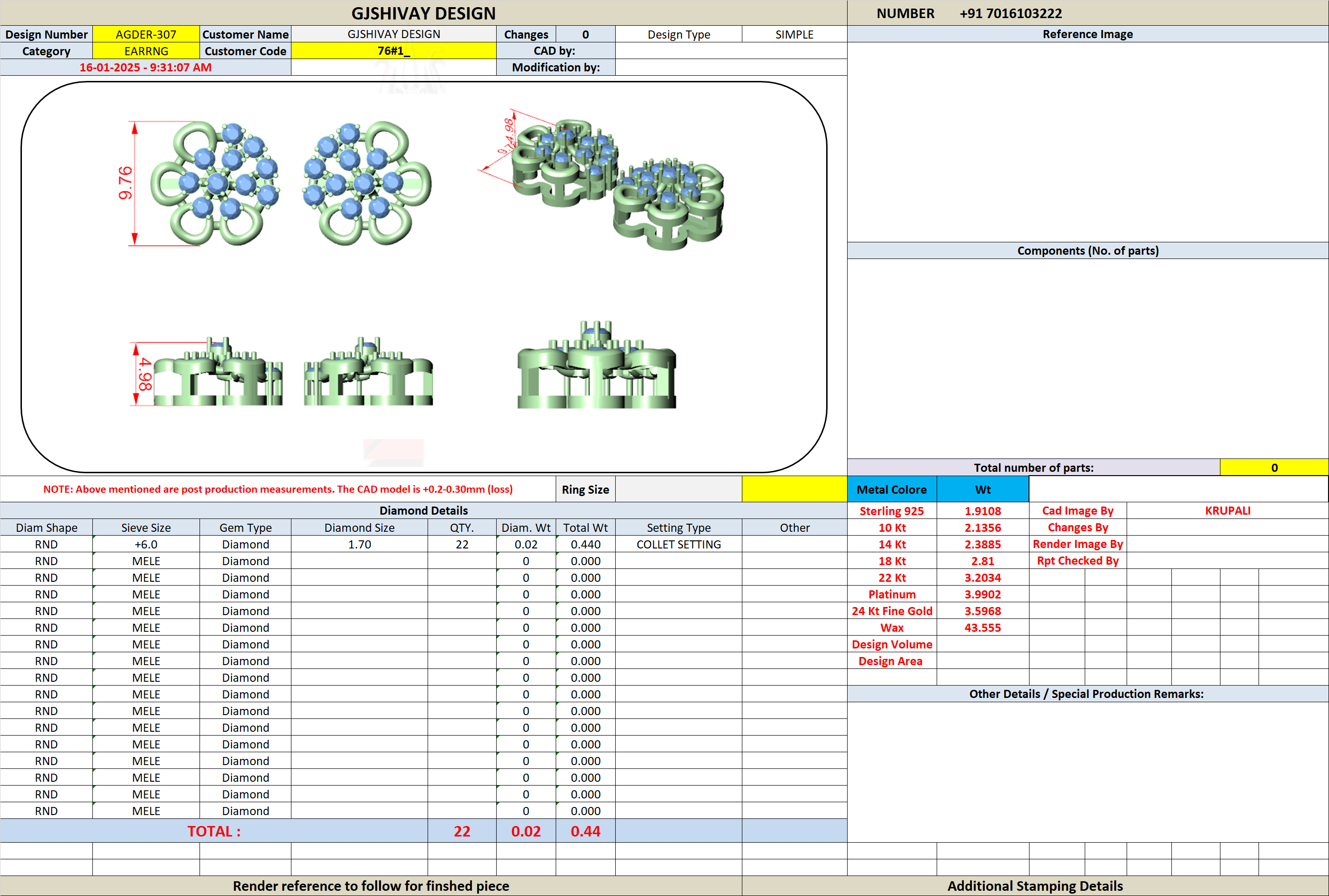Select the SIMPLE design type cell

[x=794, y=34]
